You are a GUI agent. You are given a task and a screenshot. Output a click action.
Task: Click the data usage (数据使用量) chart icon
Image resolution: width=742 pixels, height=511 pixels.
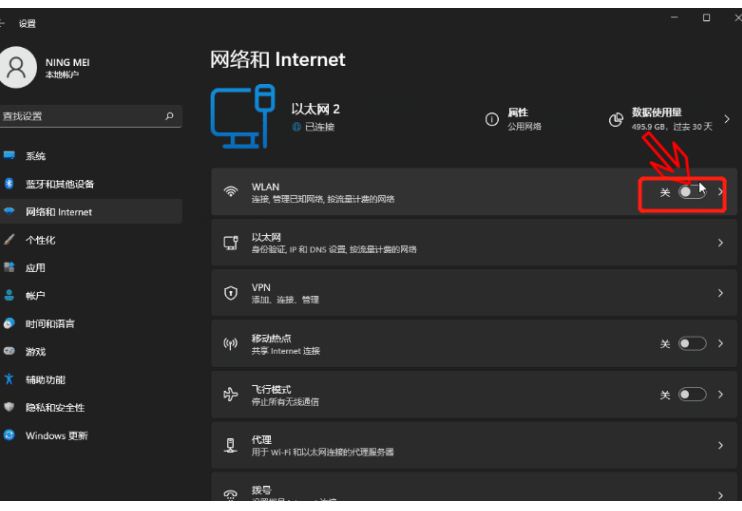(x=616, y=119)
